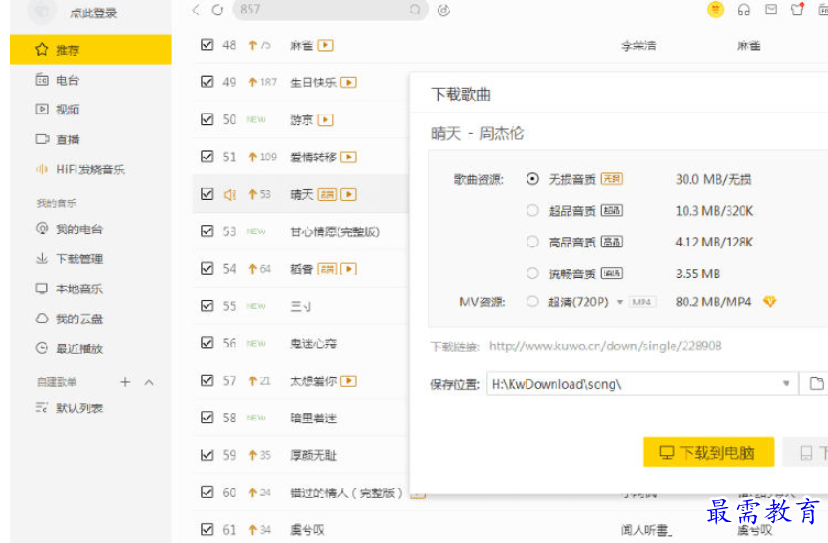This screenshot has height=543, width=828.
Task: Open the 720P resolution dropdown arrow
Action: [x=620, y=302]
